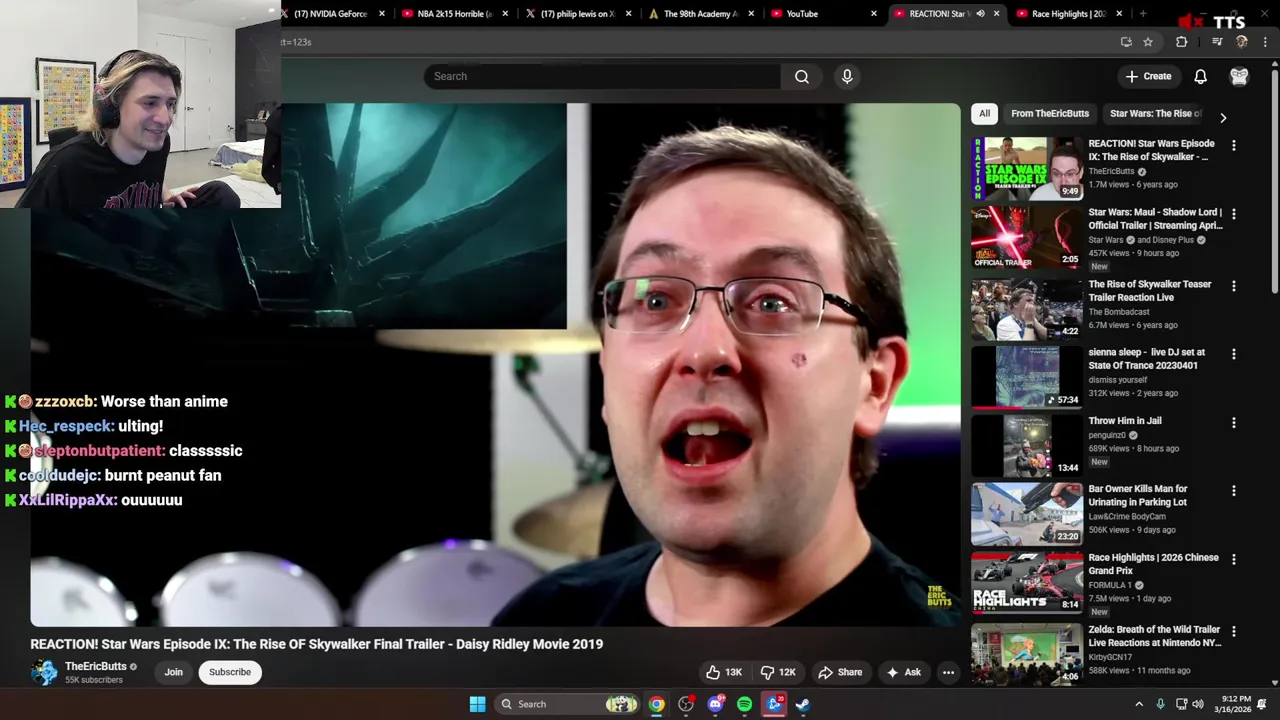Image resolution: width=1280 pixels, height=720 pixels.
Task: Open Throw Him in Jail title link
Action: coord(1124,421)
